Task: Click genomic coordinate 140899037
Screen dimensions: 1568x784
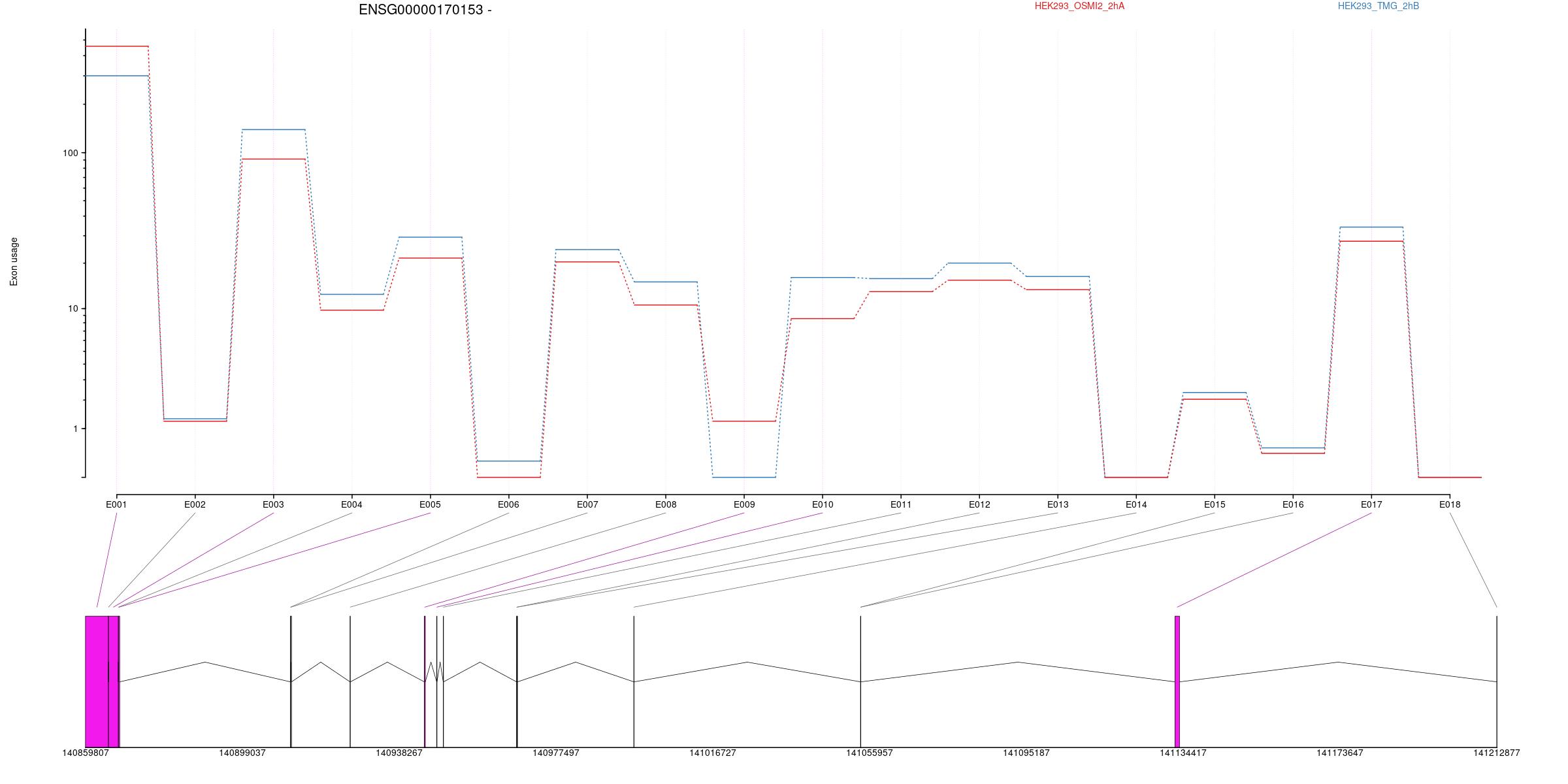Action: coord(242,753)
